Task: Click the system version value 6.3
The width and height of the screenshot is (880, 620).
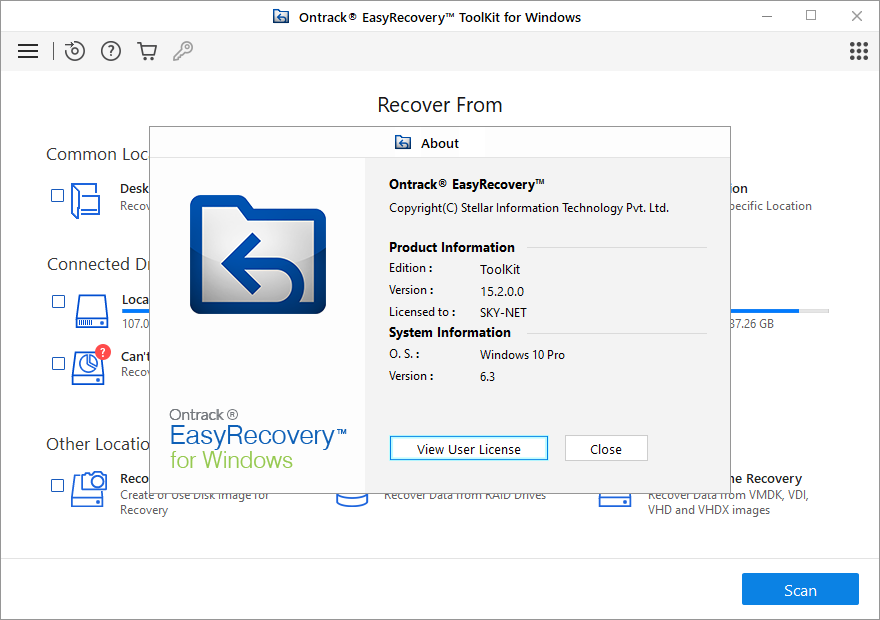Action: [x=487, y=376]
